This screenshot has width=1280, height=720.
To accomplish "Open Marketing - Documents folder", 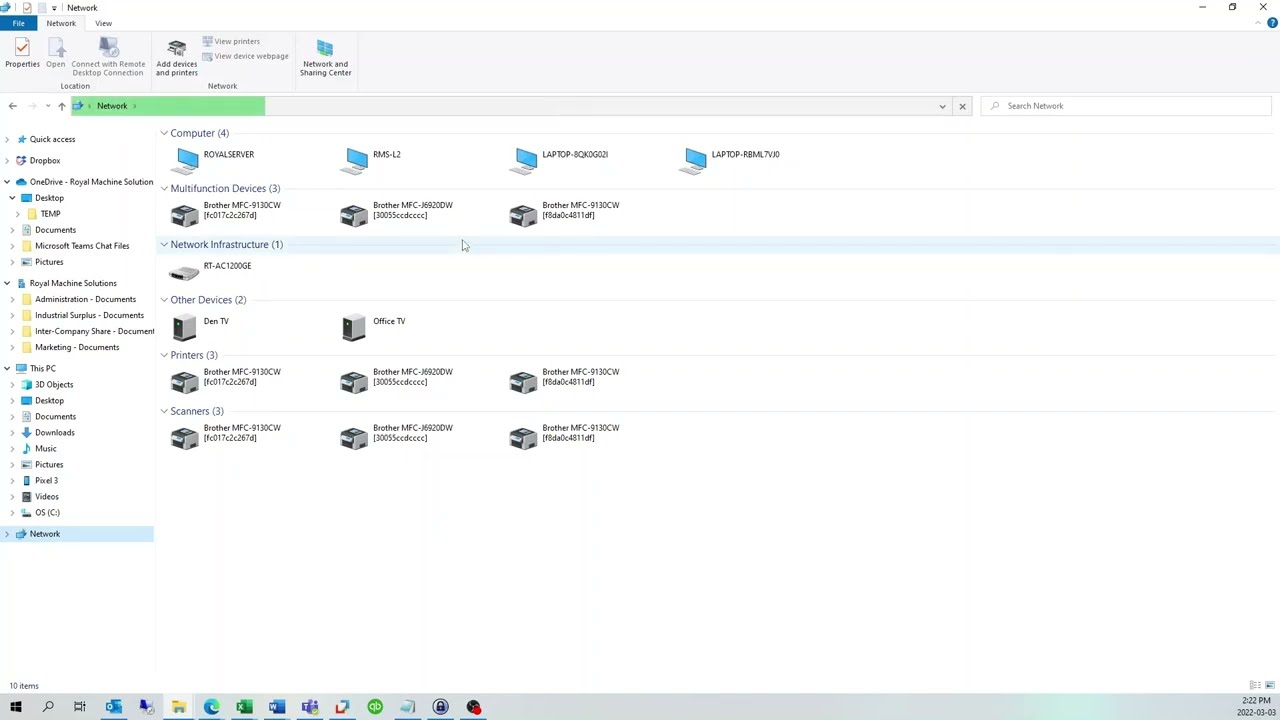I will 77,347.
